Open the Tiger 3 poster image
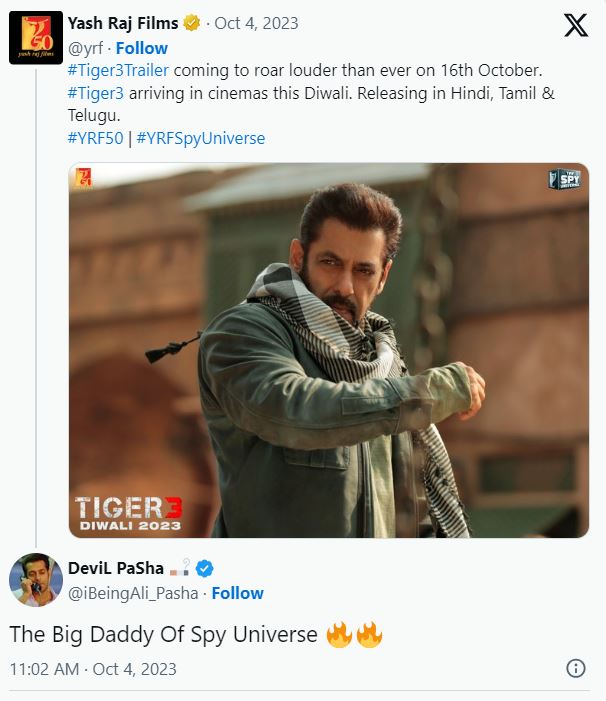This screenshot has height=701, width=606. point(328,350)
